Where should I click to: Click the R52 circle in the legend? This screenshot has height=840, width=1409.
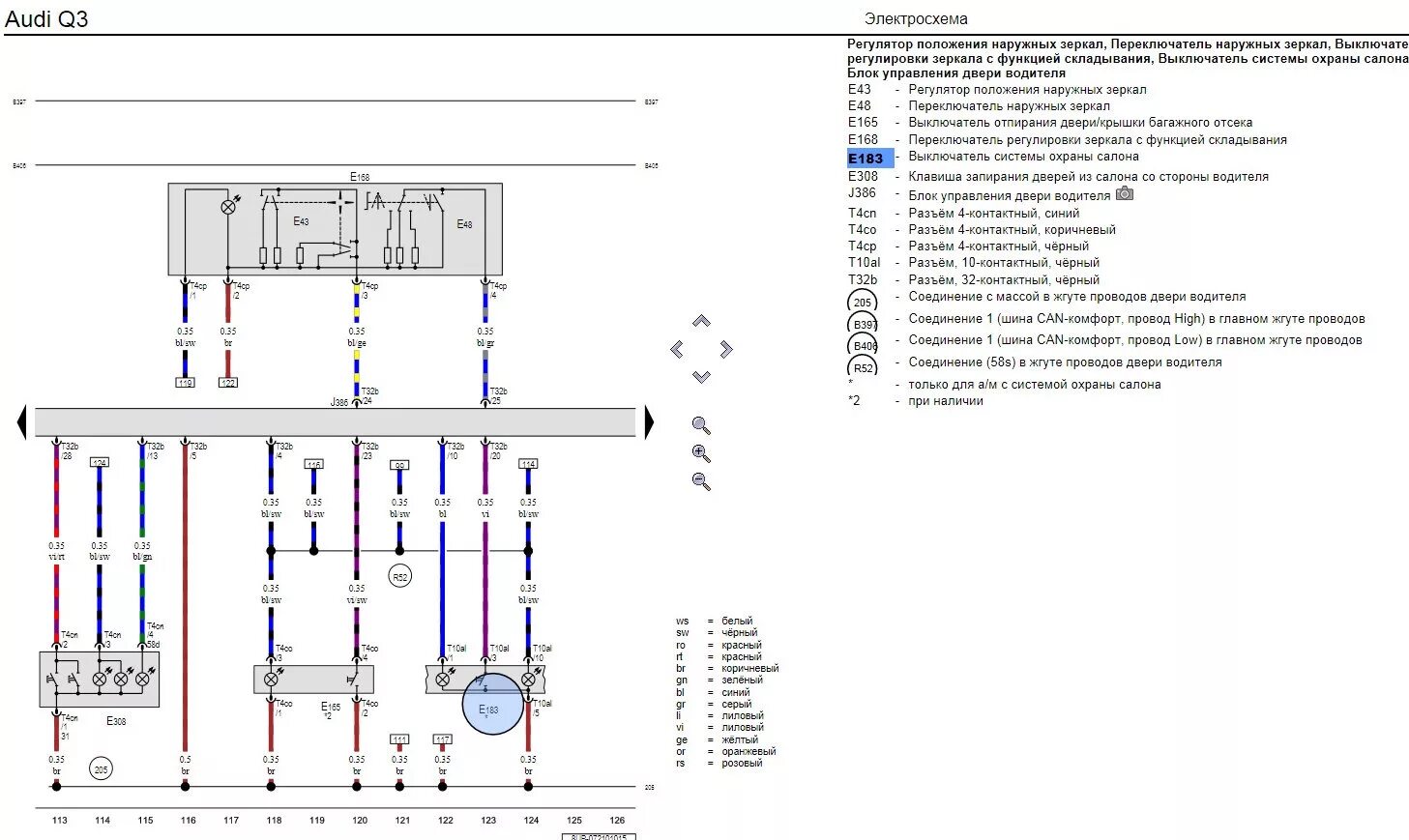(x=863, y=368)
